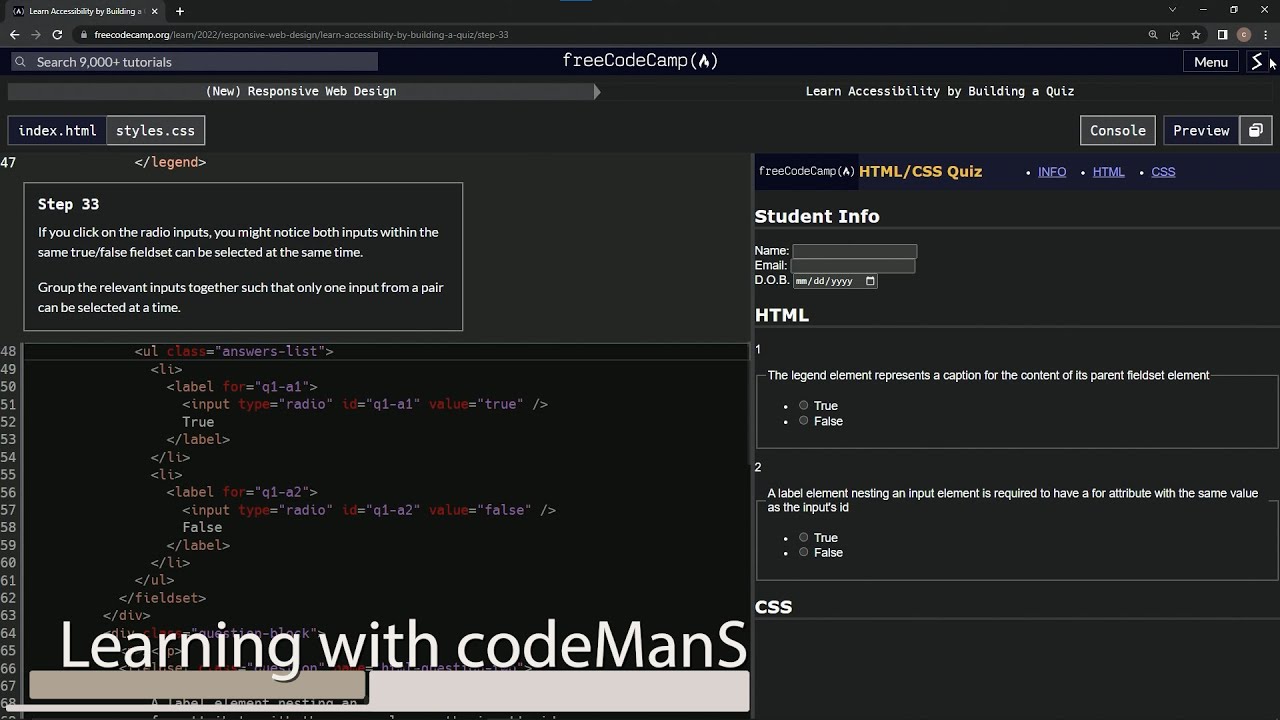Screen dimensions: 1280x720
Task: Click the Name input field
Action: (x=853, y=250)
